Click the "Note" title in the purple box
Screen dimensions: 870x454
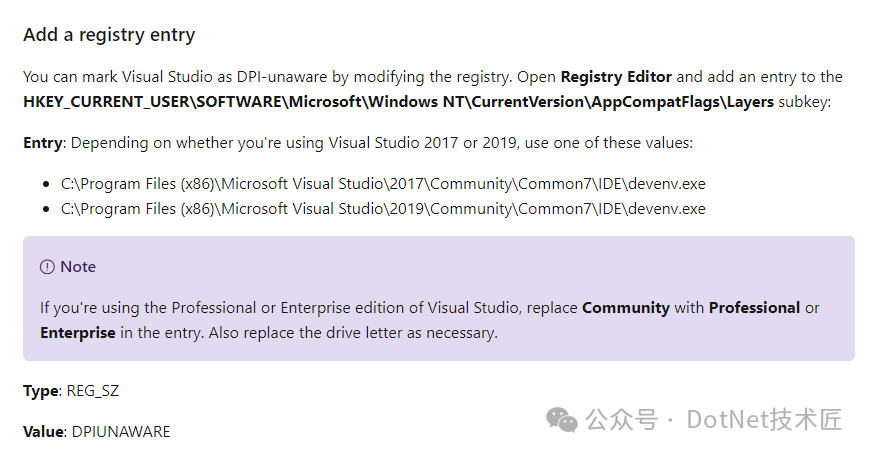[x=78, y=267]
